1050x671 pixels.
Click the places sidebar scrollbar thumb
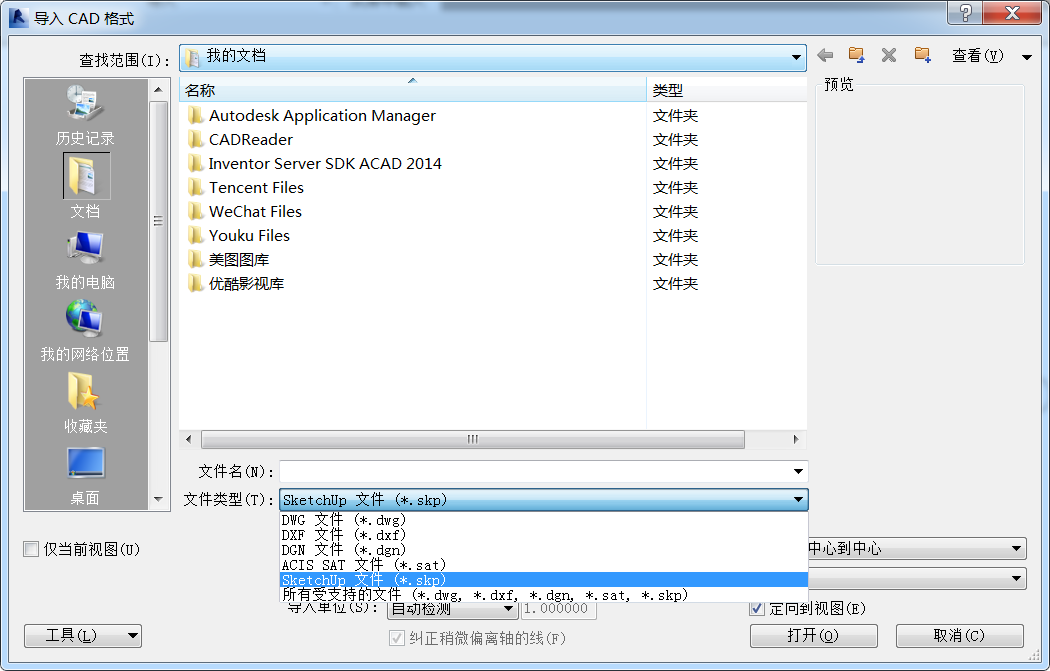[x=158, y=222]
